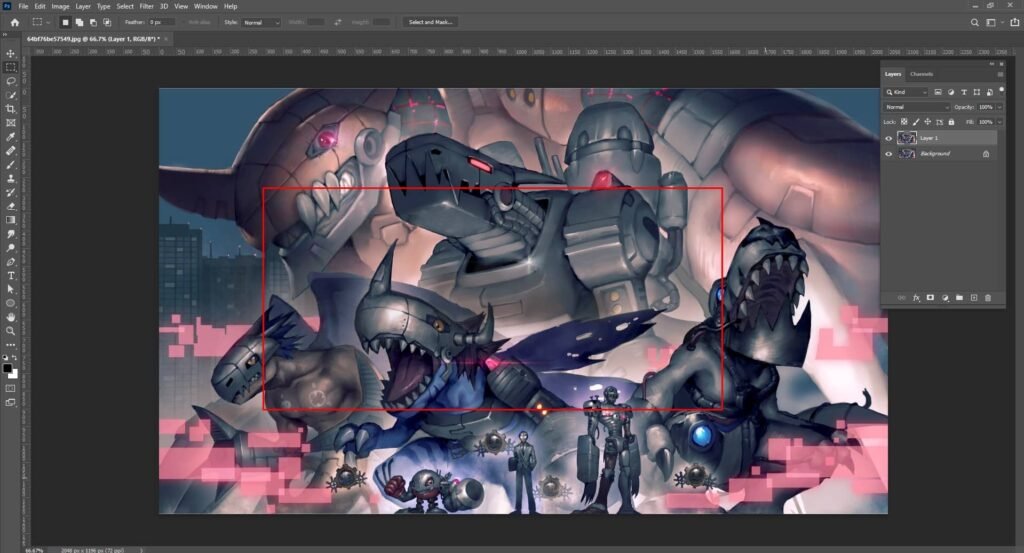1024x553 pixels.
Task: Click the Create new layer icon
Action: coord(974,298)
